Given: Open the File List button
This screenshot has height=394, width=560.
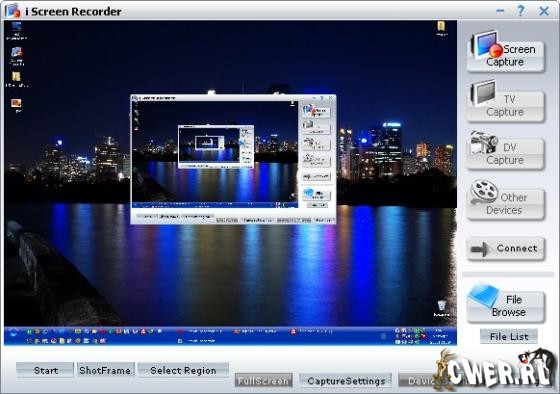Looking at the screenshot, I should [x=509, y=336].
